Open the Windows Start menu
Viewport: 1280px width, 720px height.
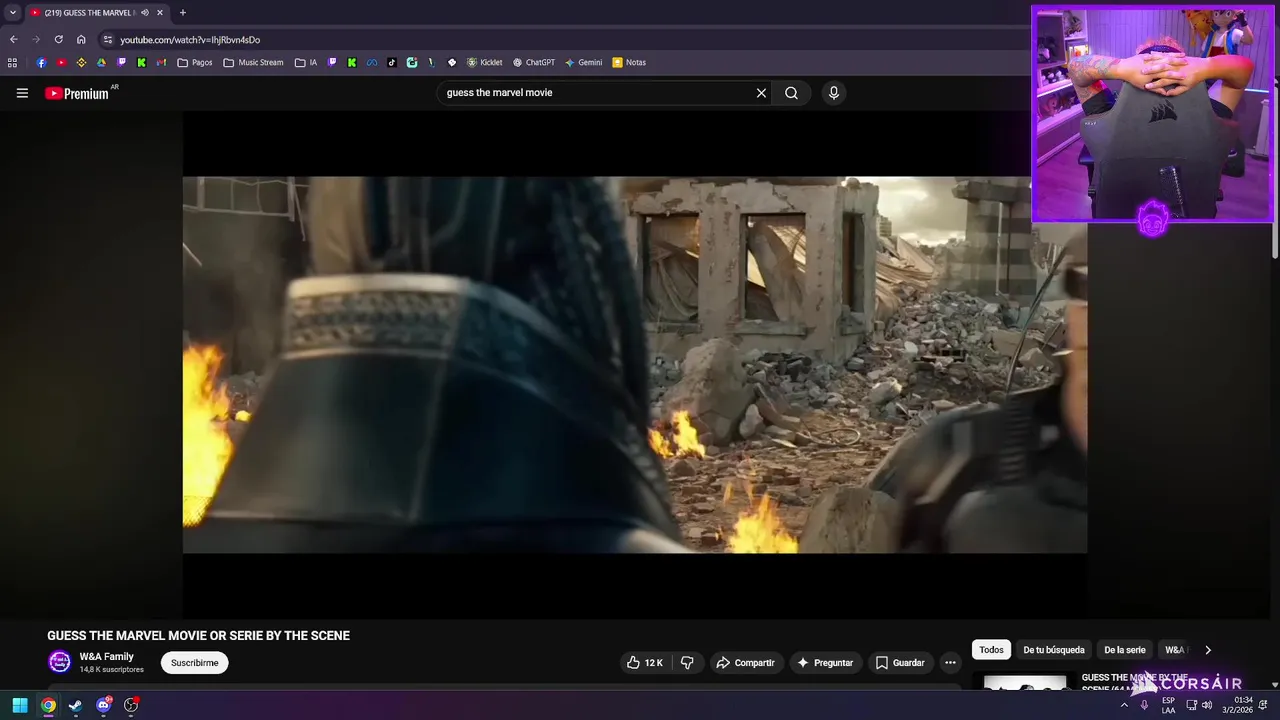tap(20, 705)
